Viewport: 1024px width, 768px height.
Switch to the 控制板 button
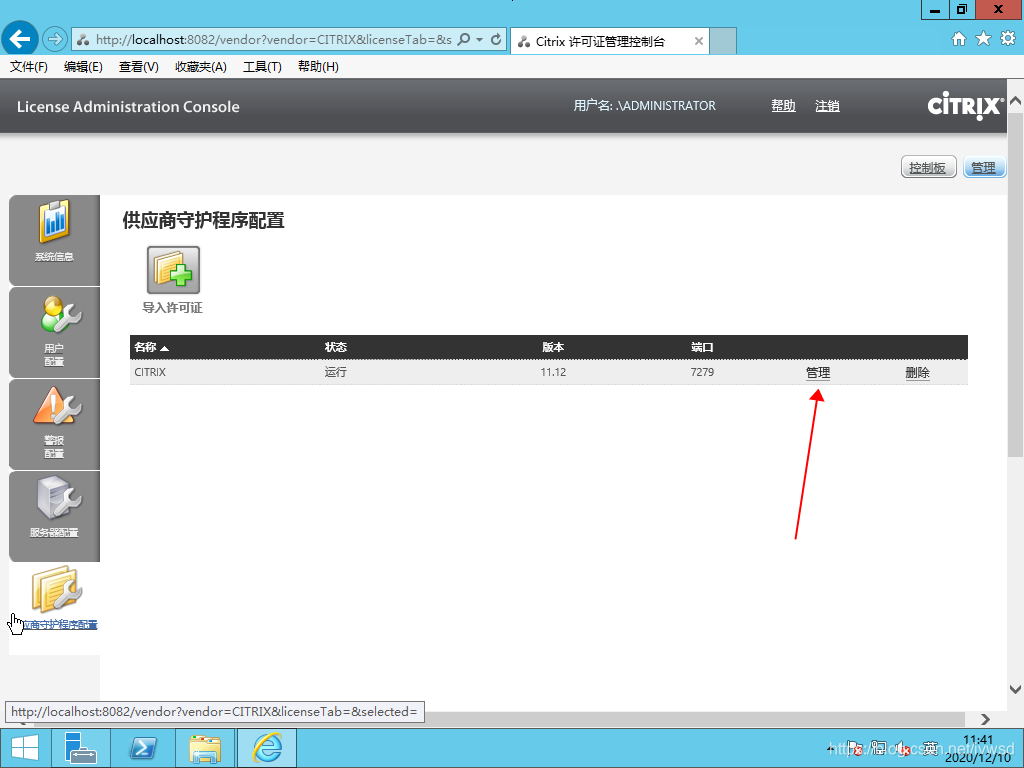click(x=928, y=167)
